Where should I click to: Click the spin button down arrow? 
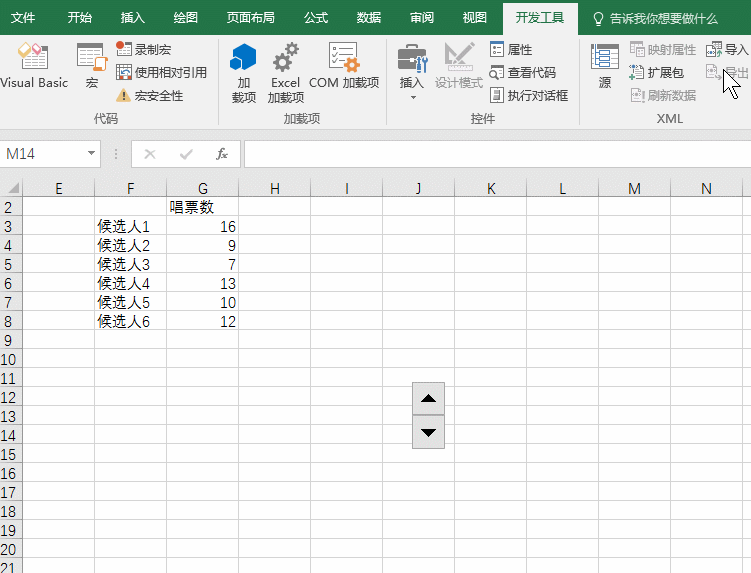(x=428, y=432)
